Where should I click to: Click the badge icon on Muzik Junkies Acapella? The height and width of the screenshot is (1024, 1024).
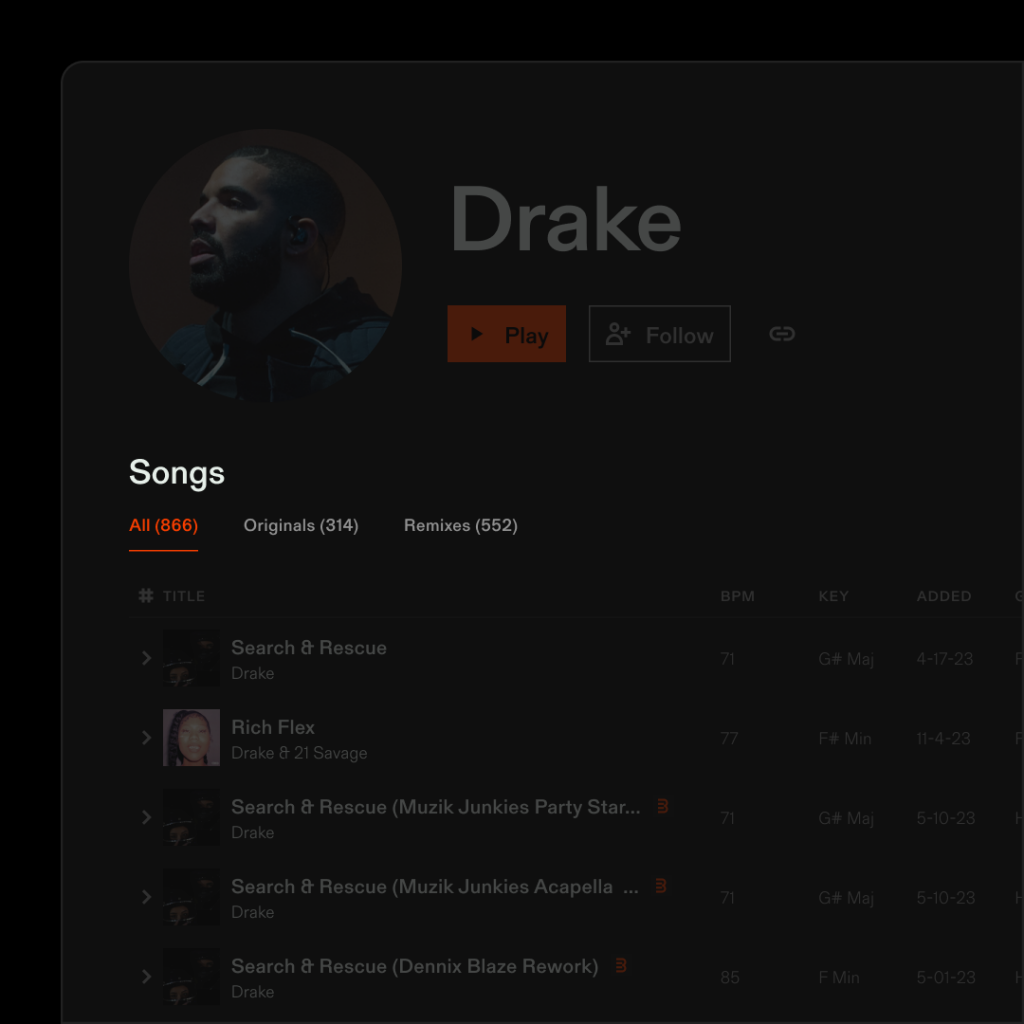[x=661, y=886]
